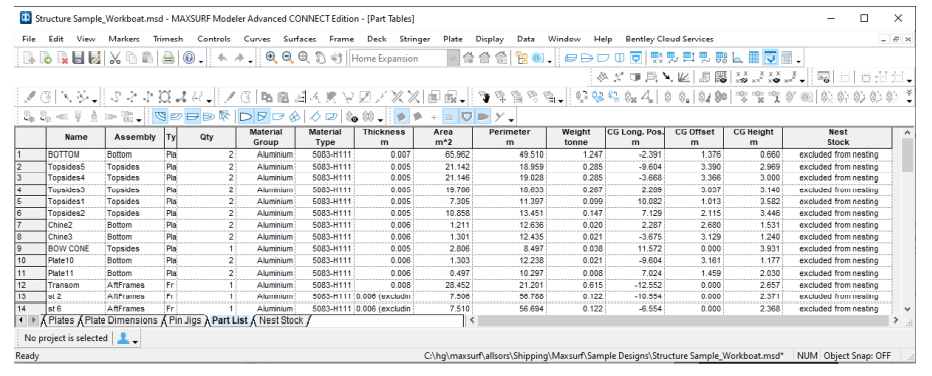This screenshot has width=932, height=376.
Task: Click the Weight tonne column header
Action: 576,137
